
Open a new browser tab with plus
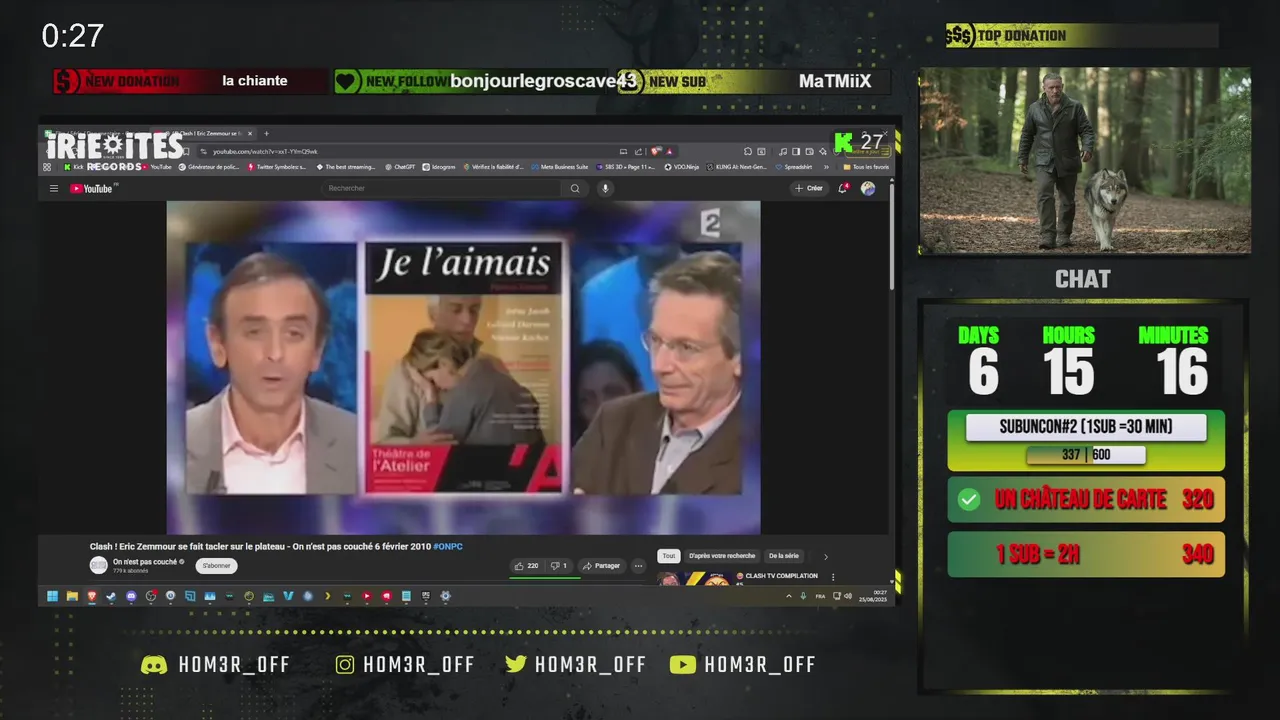266,133
